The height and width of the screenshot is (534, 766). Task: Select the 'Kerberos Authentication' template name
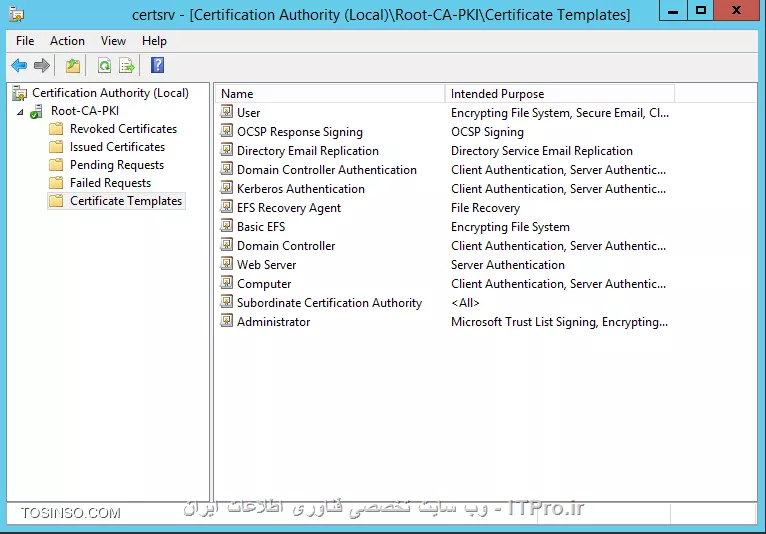301,189
